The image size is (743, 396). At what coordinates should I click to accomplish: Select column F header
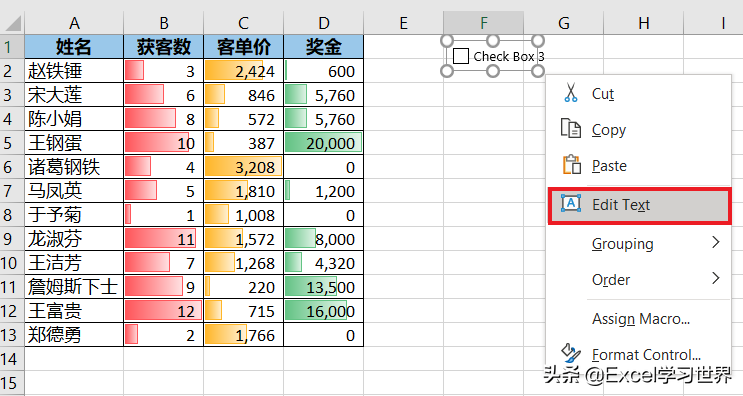tap(484, 23)
